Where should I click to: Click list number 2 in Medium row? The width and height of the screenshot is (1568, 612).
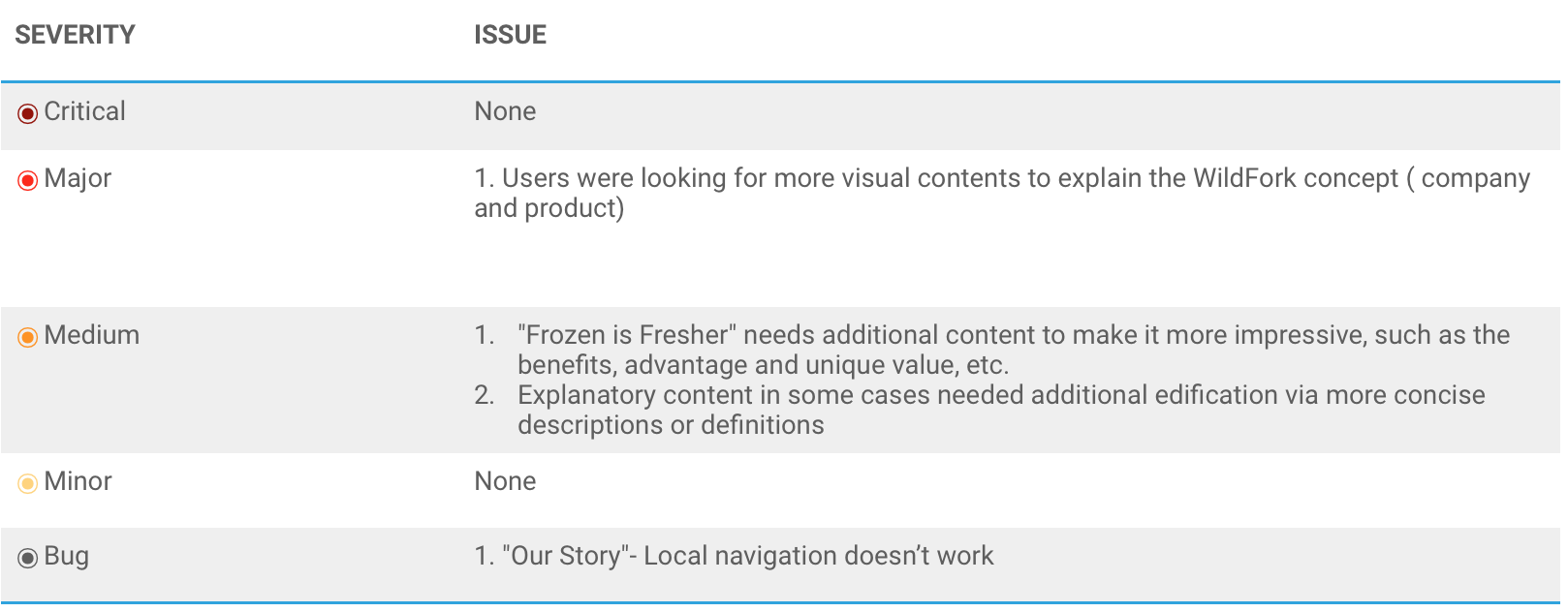[x=485, y=395]
